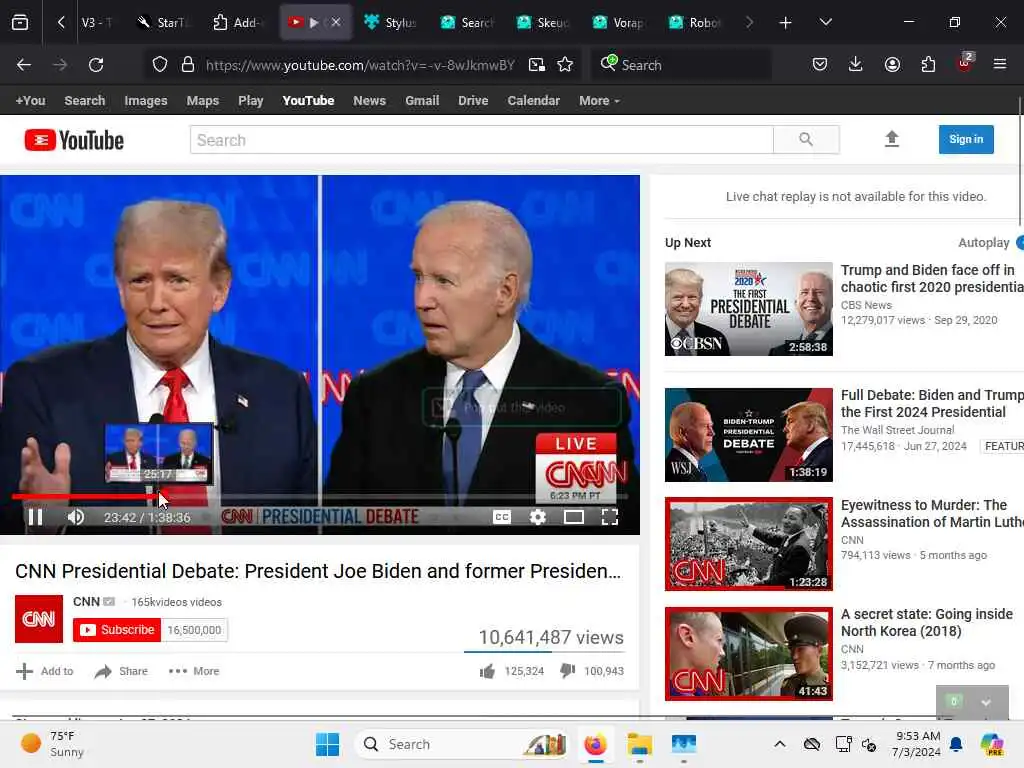Viewport: 1024px width, 768px height.
Task: Enter fullscreen video mode
Action: [x=609, y=517]
